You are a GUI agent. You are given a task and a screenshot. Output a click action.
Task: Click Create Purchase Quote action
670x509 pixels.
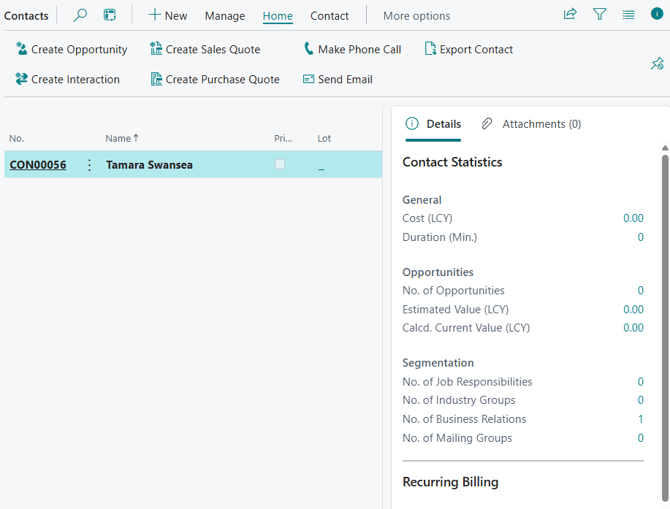[x=215, y=79]
